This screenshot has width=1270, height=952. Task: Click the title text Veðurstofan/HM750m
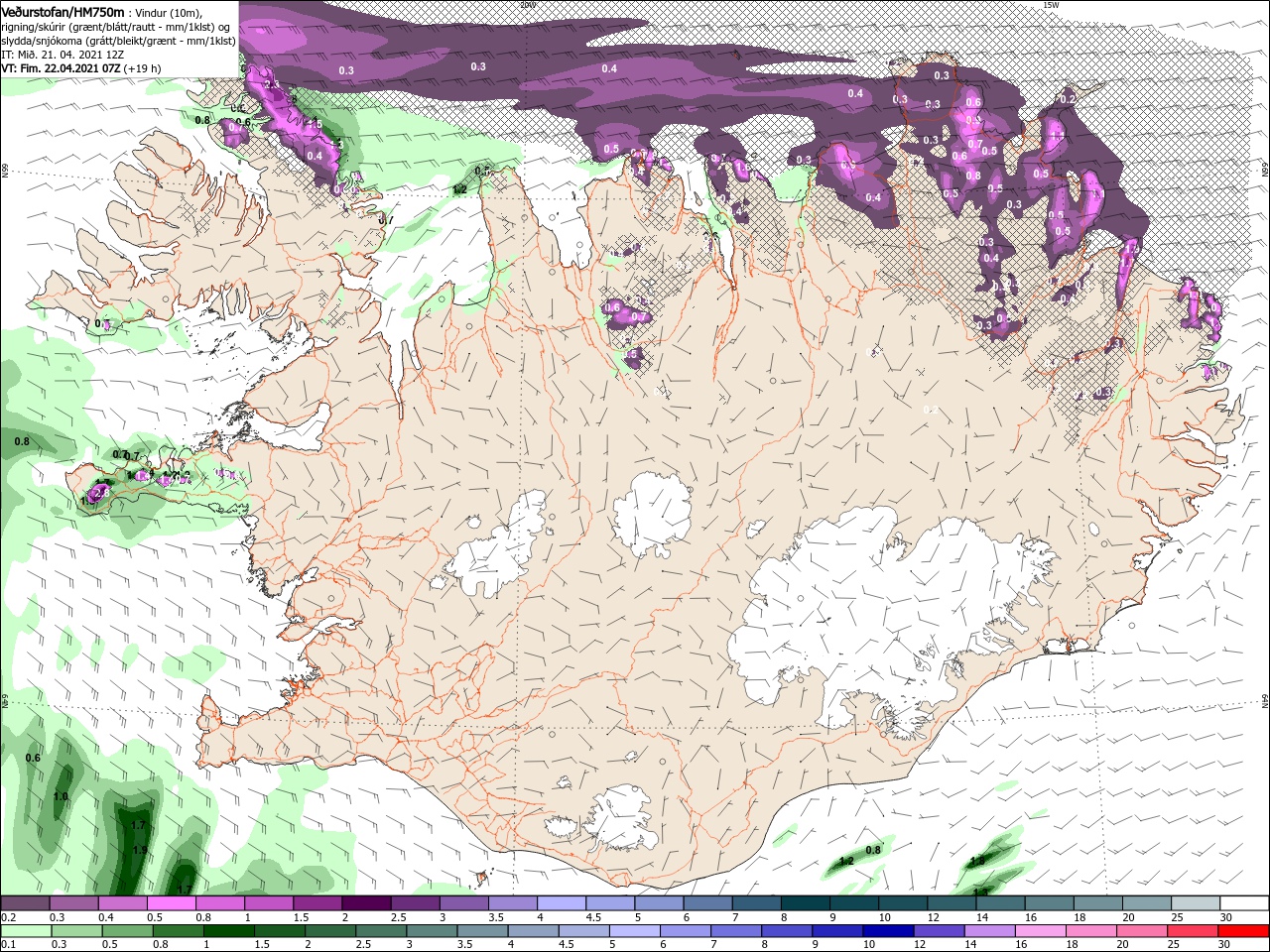click(x=63, y=11)
